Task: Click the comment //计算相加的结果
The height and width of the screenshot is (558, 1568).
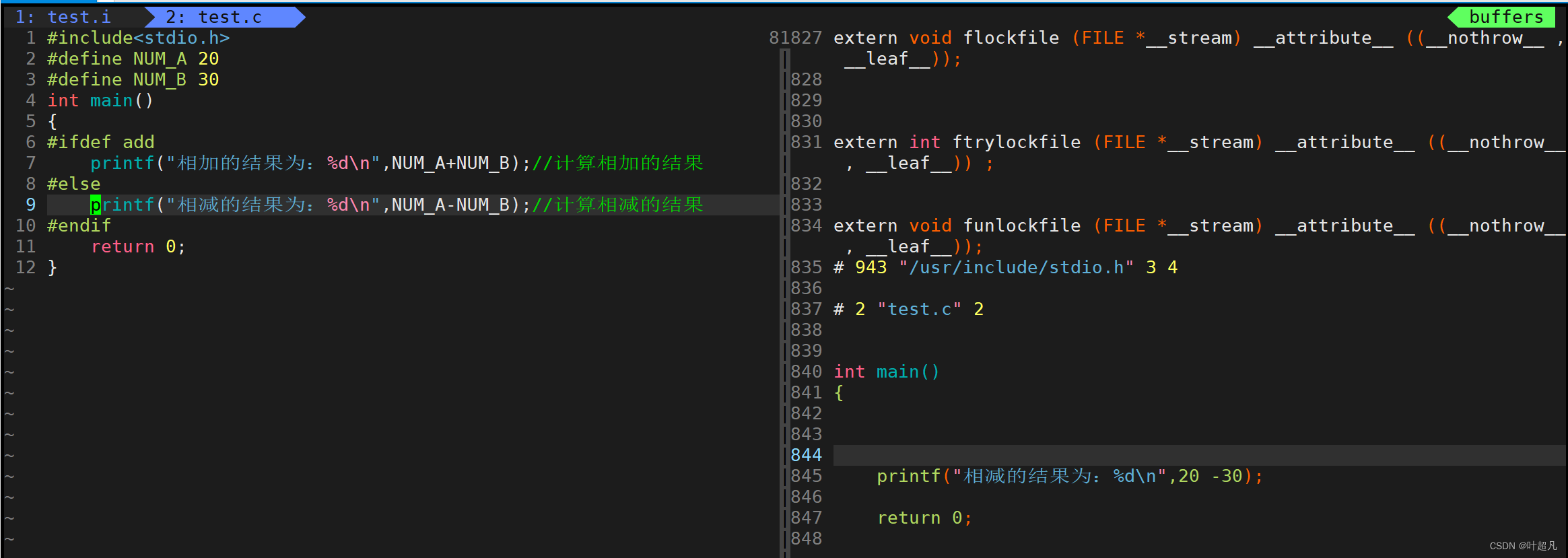Action: click(x=618, y=163)
